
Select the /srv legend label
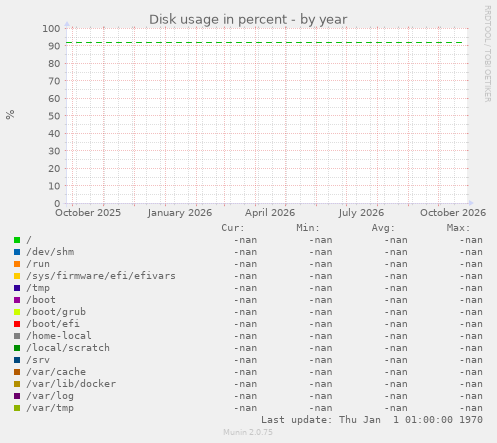[x=38, y=360]
